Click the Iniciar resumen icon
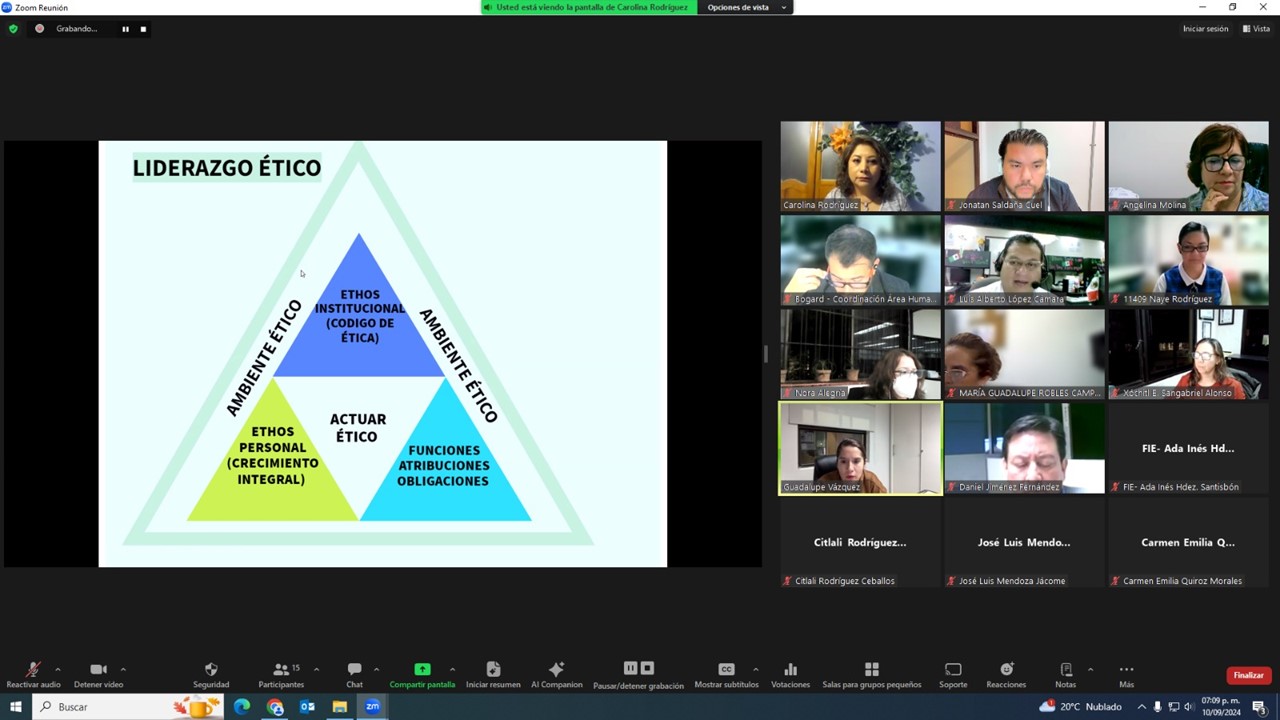 click(493, 670)
